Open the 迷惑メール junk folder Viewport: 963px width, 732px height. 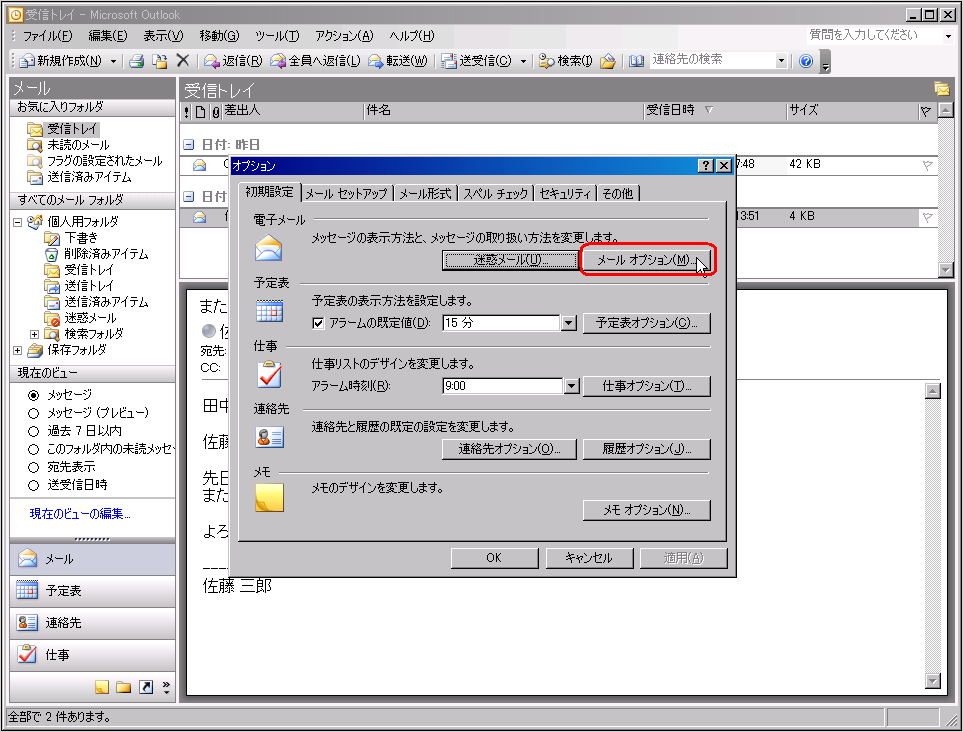pyautogui.click(x=90, y=317)
